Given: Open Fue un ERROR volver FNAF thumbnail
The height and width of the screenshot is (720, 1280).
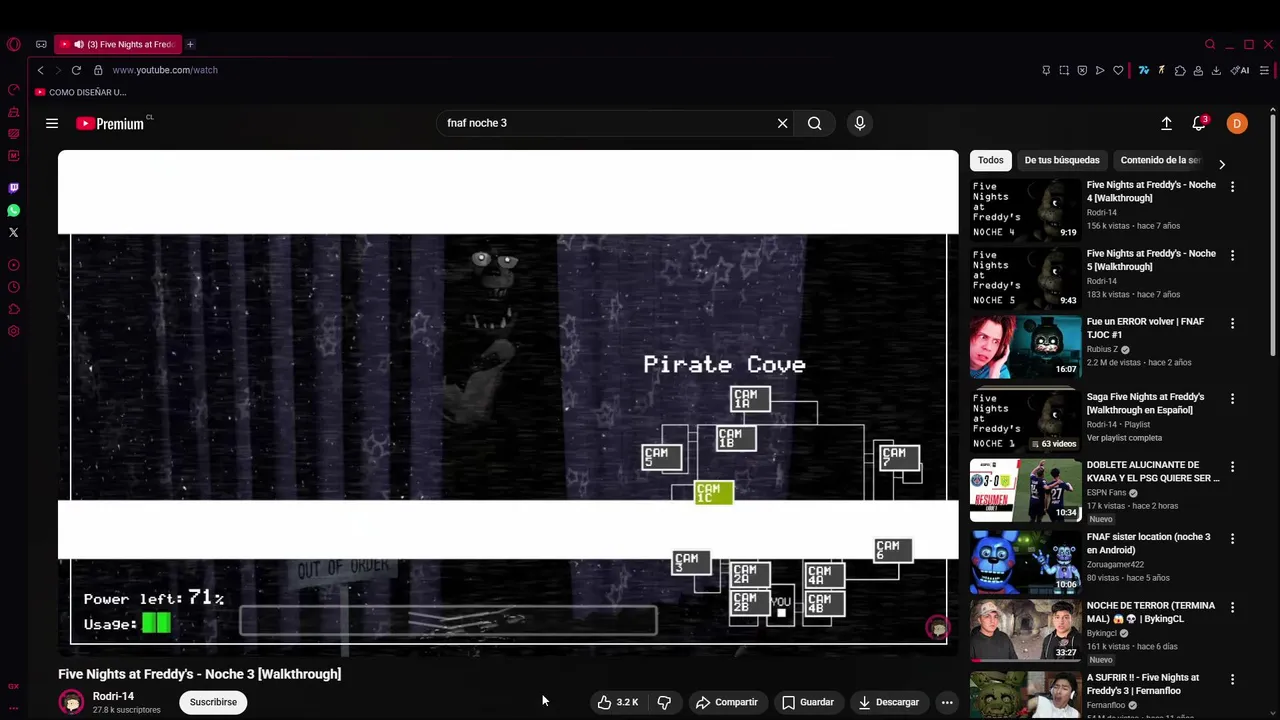Looking at the screenshot, I should tap(1025, 346).
